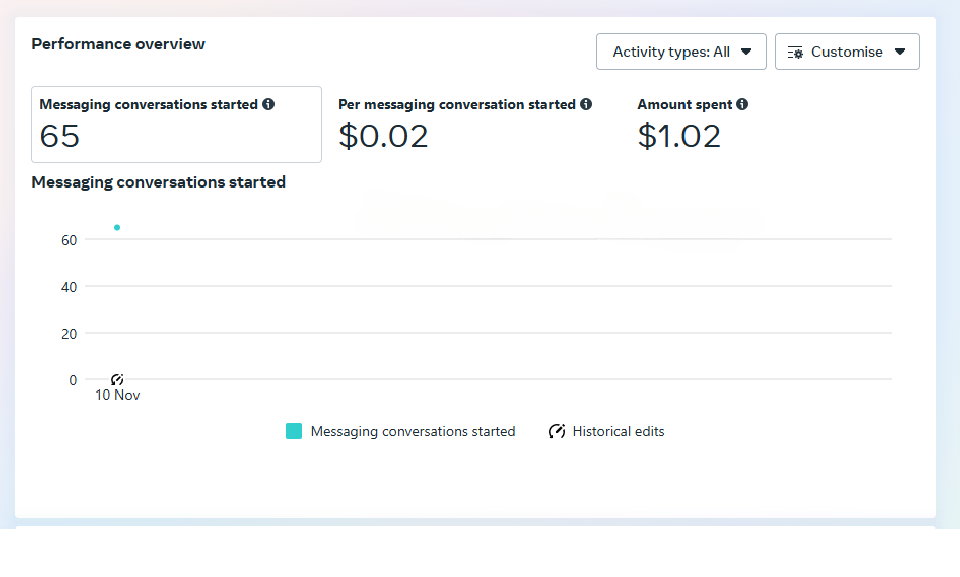960x577 pixels.
Task: Click the teal legend color square
Action: [294, 430]
